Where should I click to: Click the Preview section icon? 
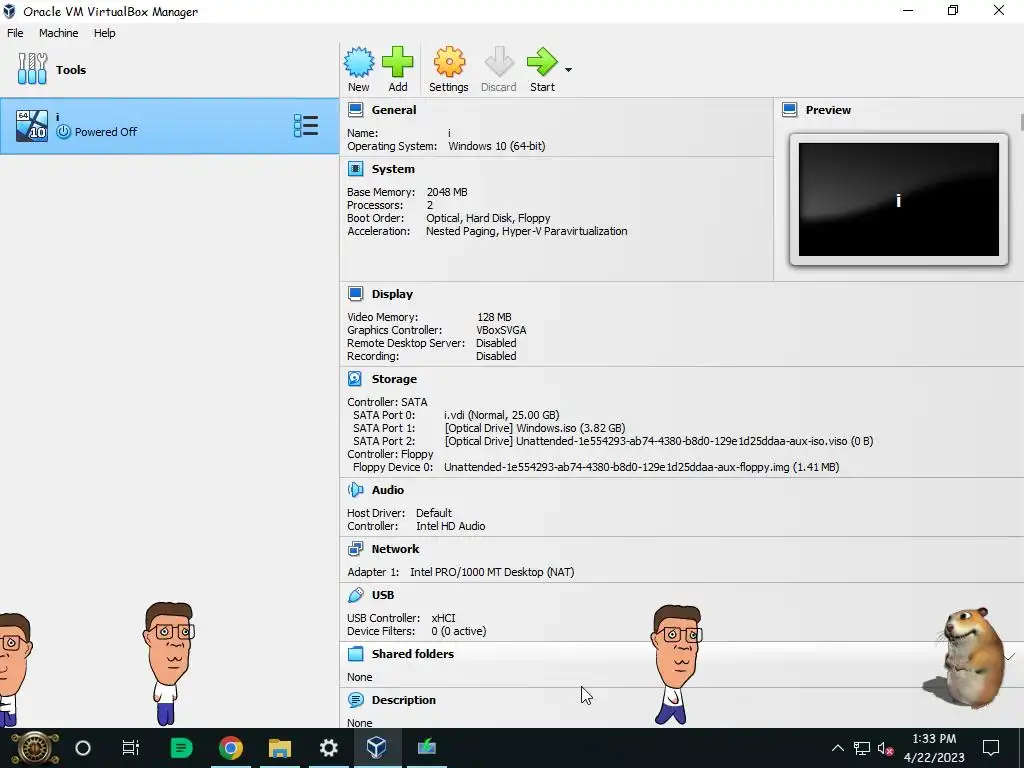click(790, 110)
